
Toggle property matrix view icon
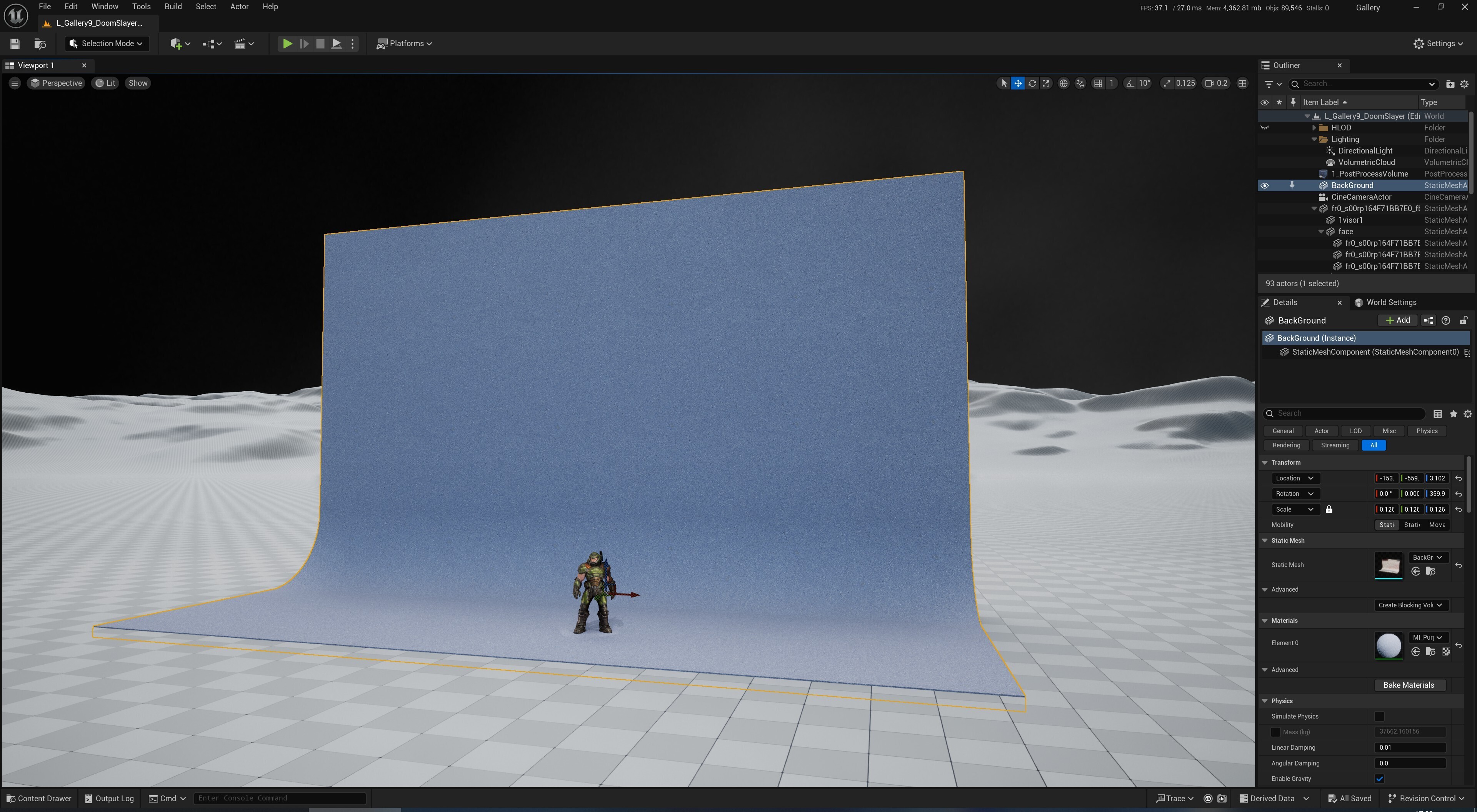[x=1437, y=414]
